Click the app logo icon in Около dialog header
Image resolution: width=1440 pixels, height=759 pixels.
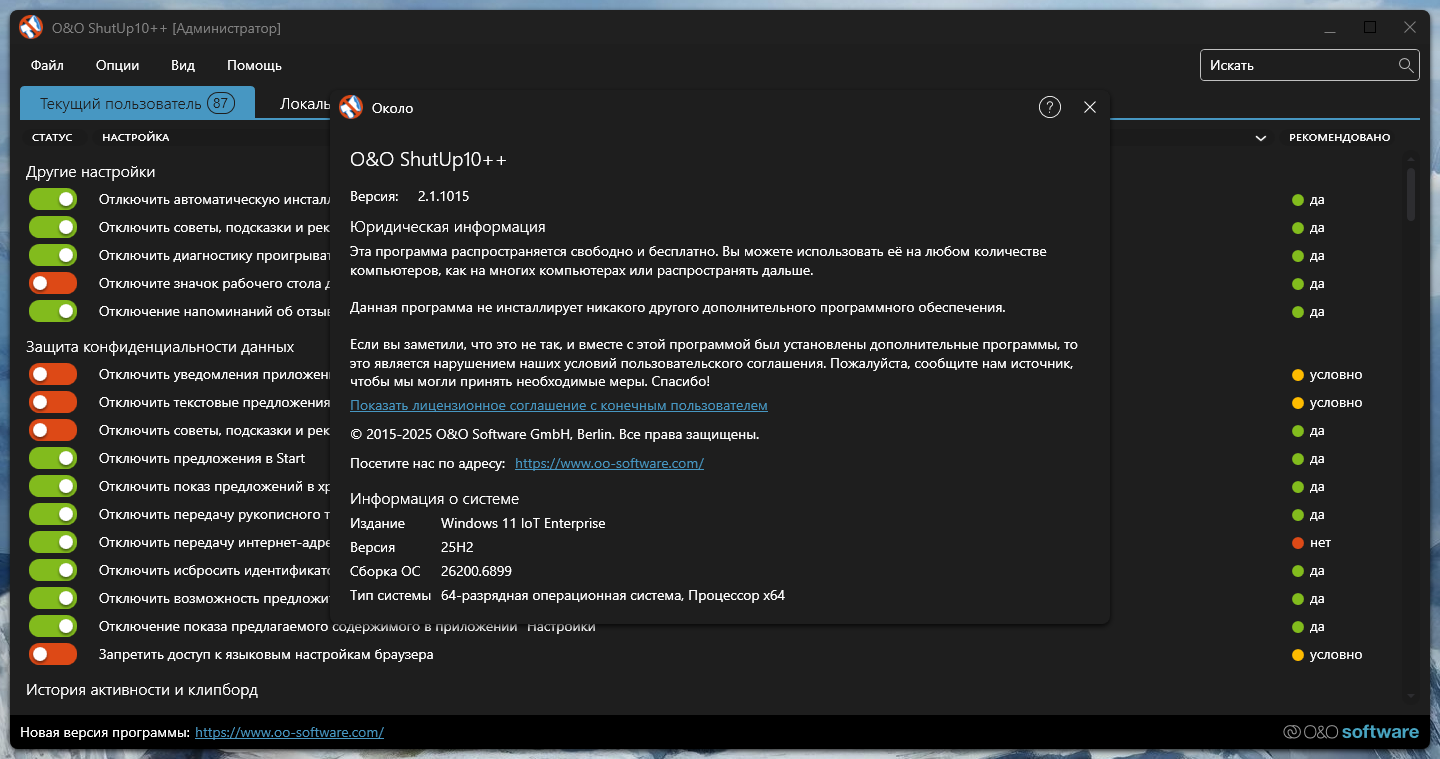point(351,107)
